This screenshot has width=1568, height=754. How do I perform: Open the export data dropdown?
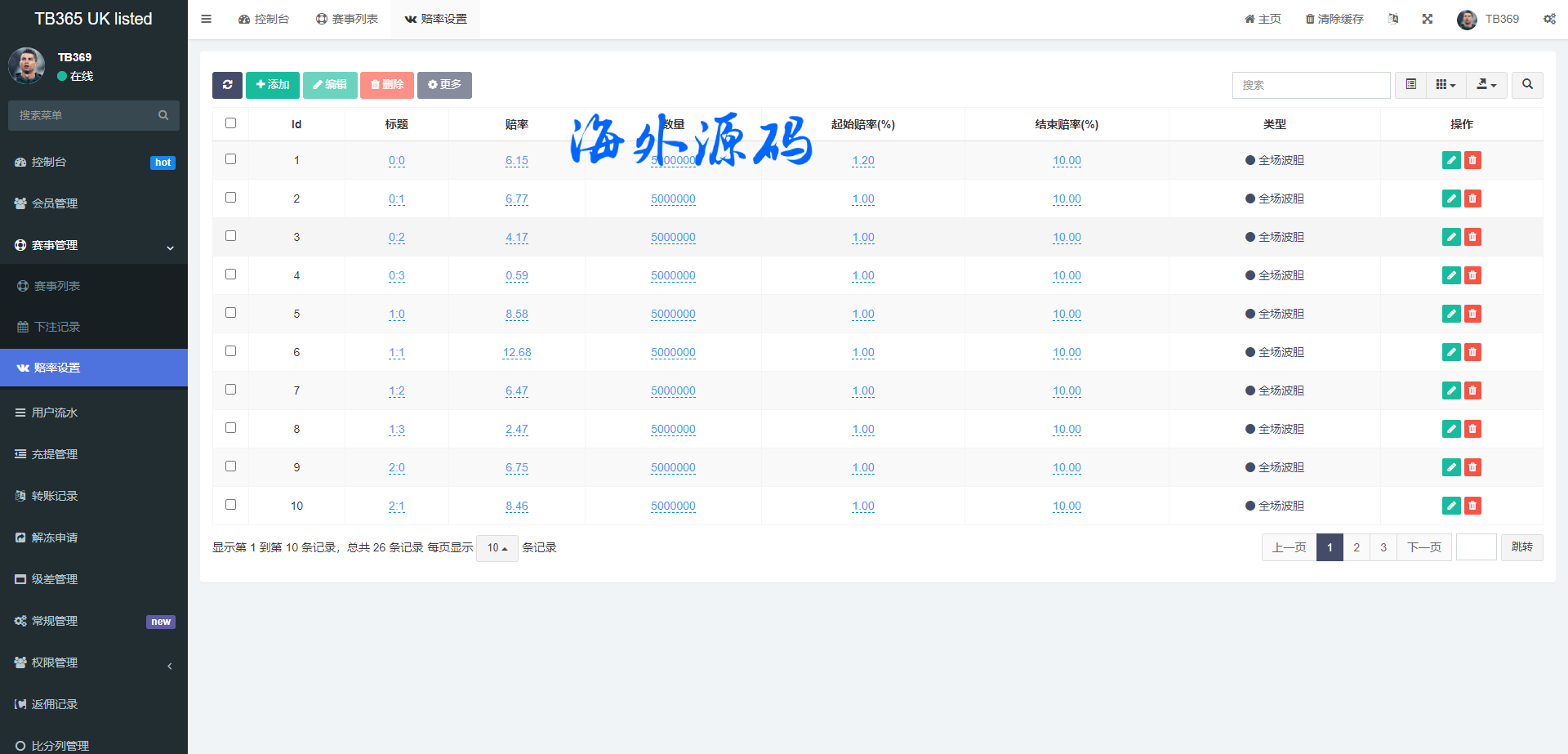pyautogui.click(x=1486, y=85)
